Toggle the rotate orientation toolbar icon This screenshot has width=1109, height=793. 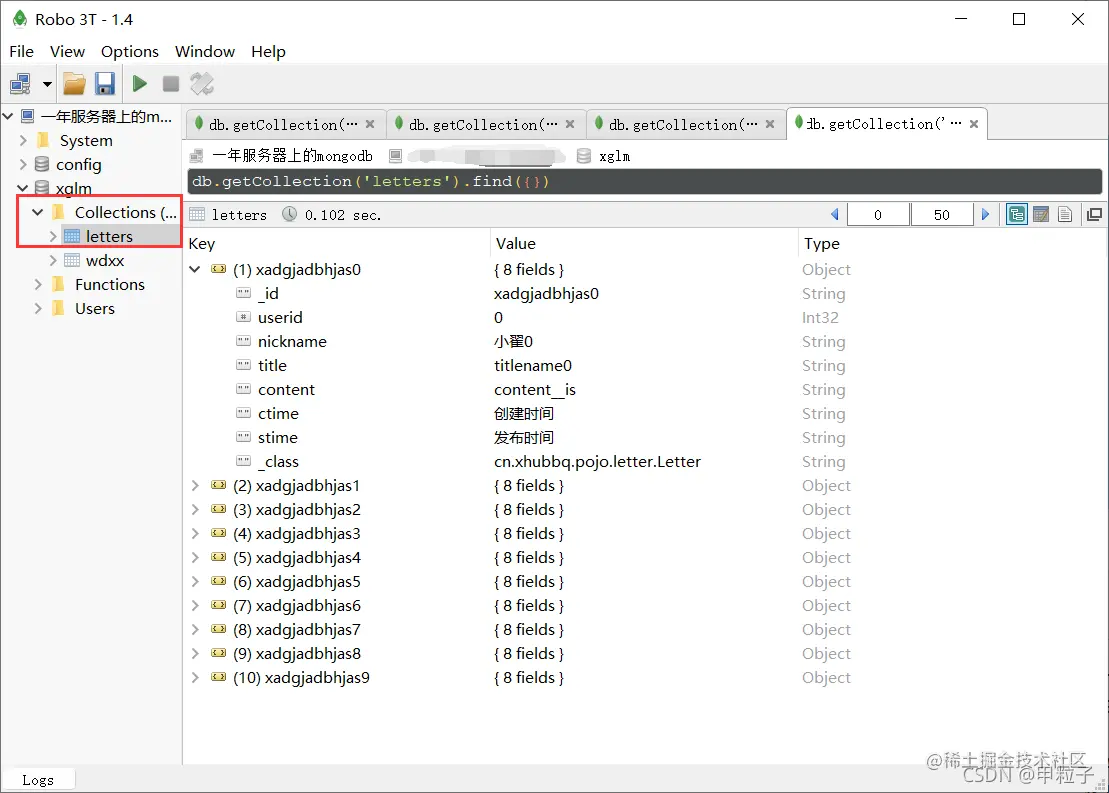(x=202, y=84)
